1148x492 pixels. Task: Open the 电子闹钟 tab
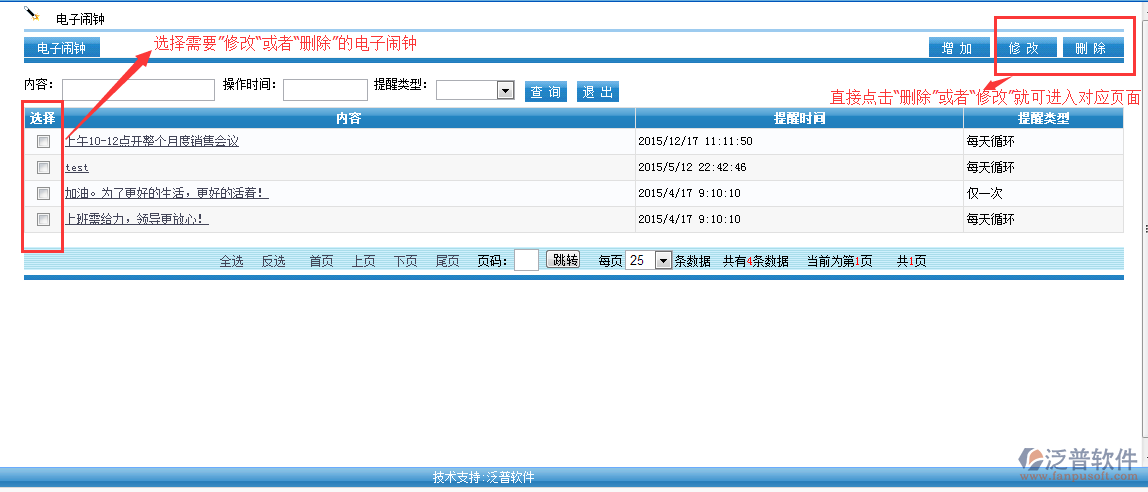pyautogui.click(x=61, y=48)
